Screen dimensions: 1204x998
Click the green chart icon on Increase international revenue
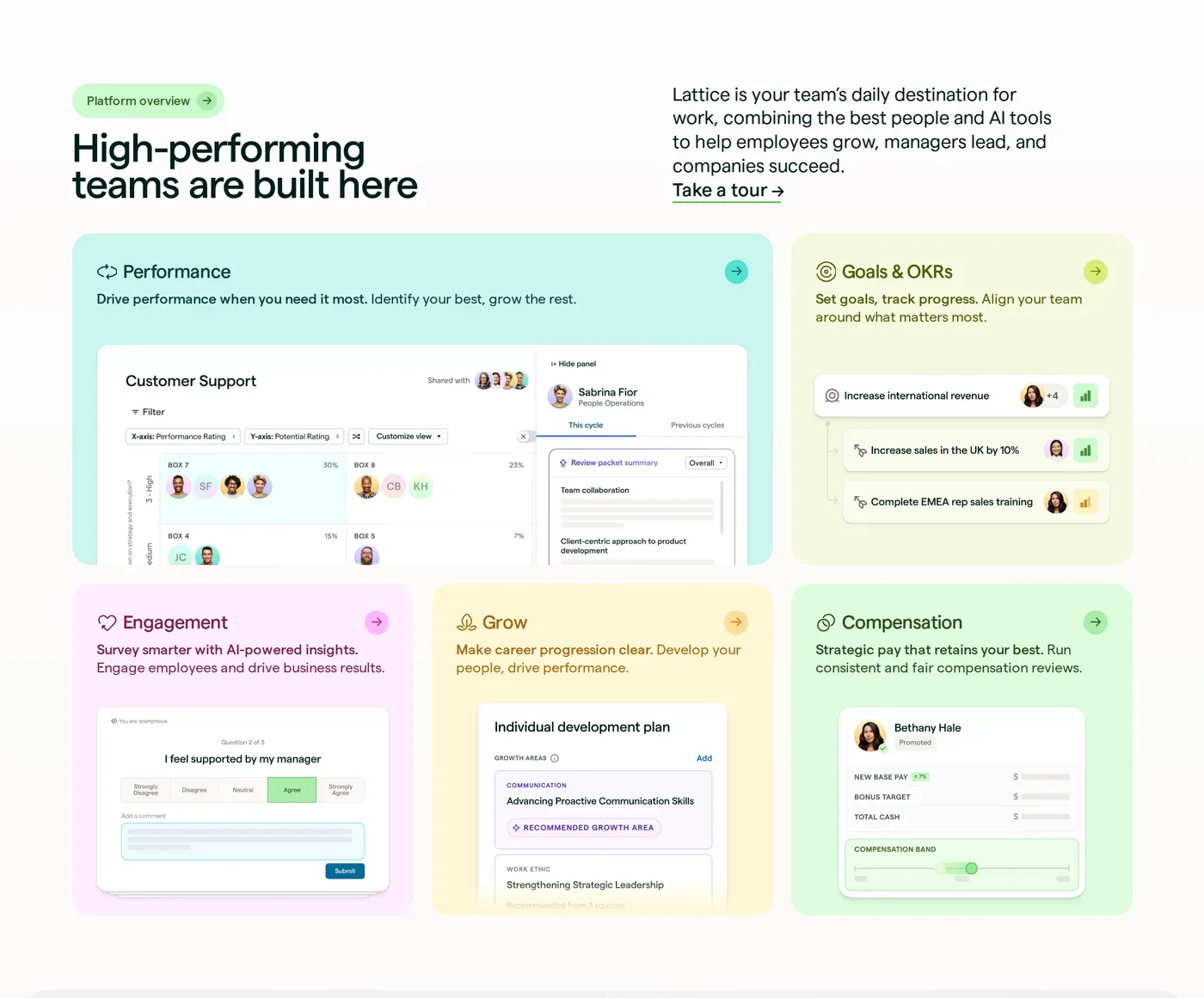click(1085, 395)
